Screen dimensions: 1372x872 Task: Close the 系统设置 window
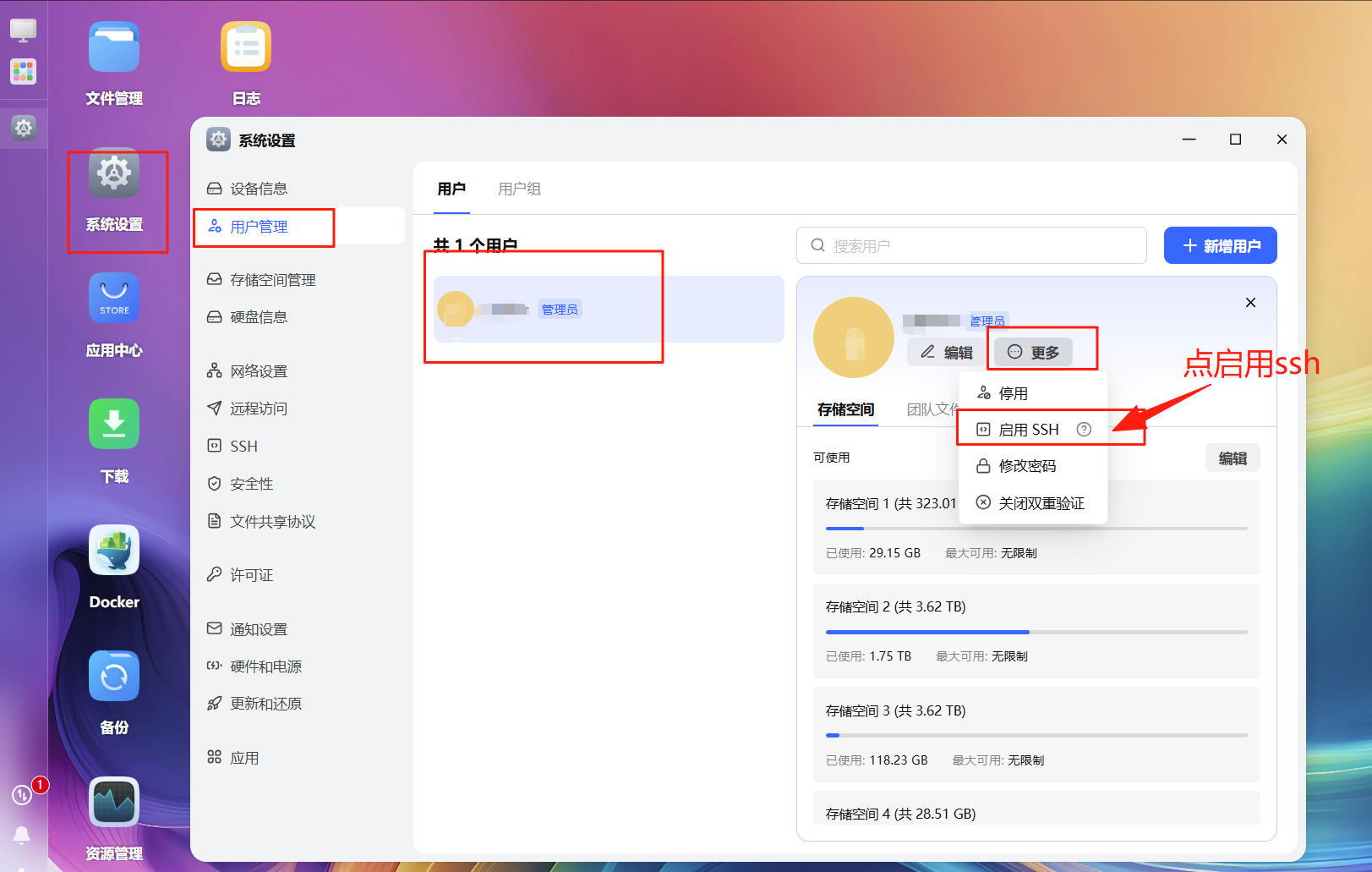(x=1282, y=140)
